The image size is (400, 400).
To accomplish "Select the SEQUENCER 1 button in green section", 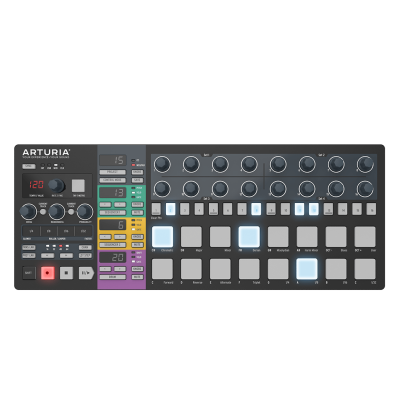I will (113, 212).
